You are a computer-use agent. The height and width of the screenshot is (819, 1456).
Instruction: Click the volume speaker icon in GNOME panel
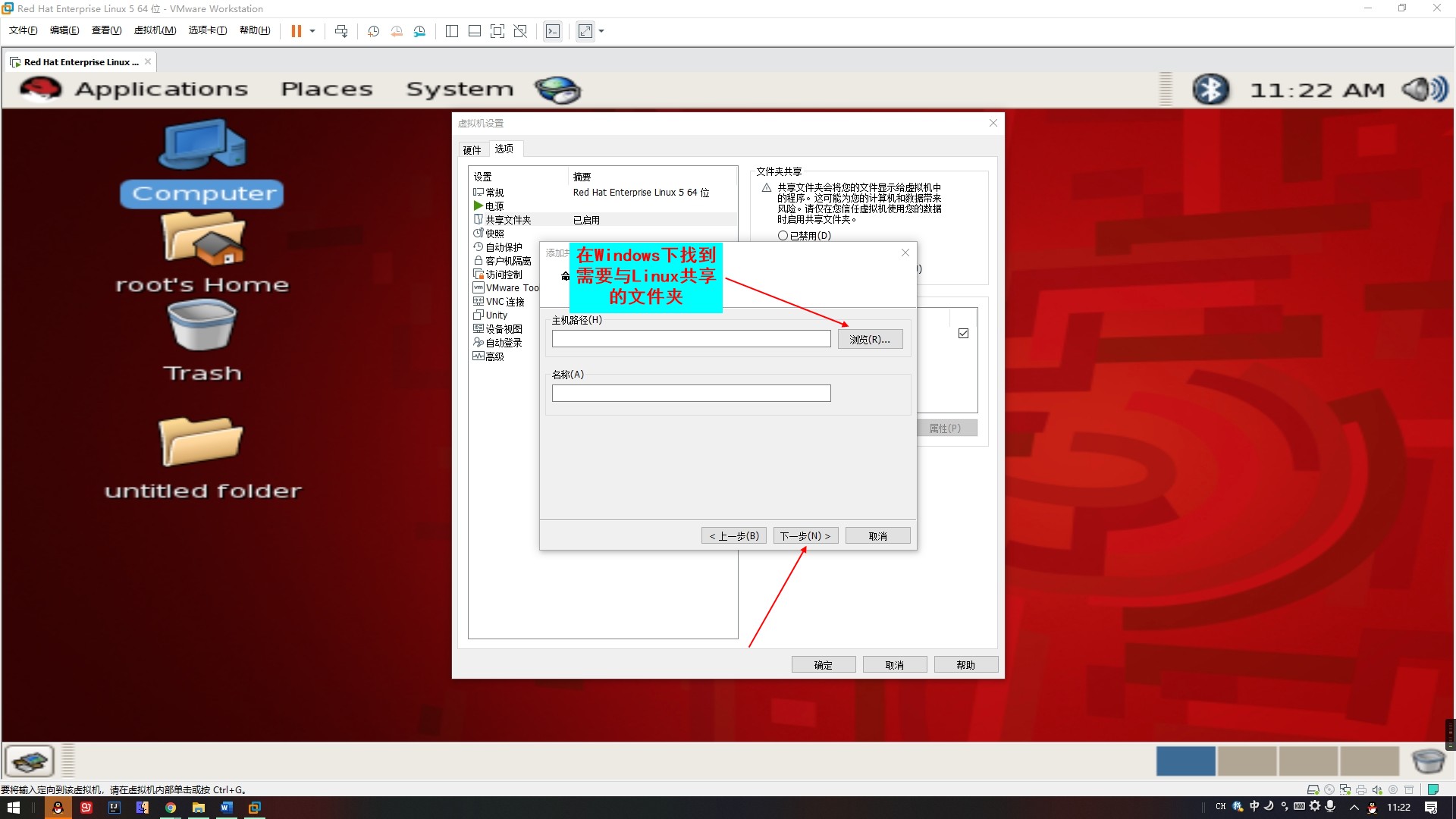(1424, 89)
